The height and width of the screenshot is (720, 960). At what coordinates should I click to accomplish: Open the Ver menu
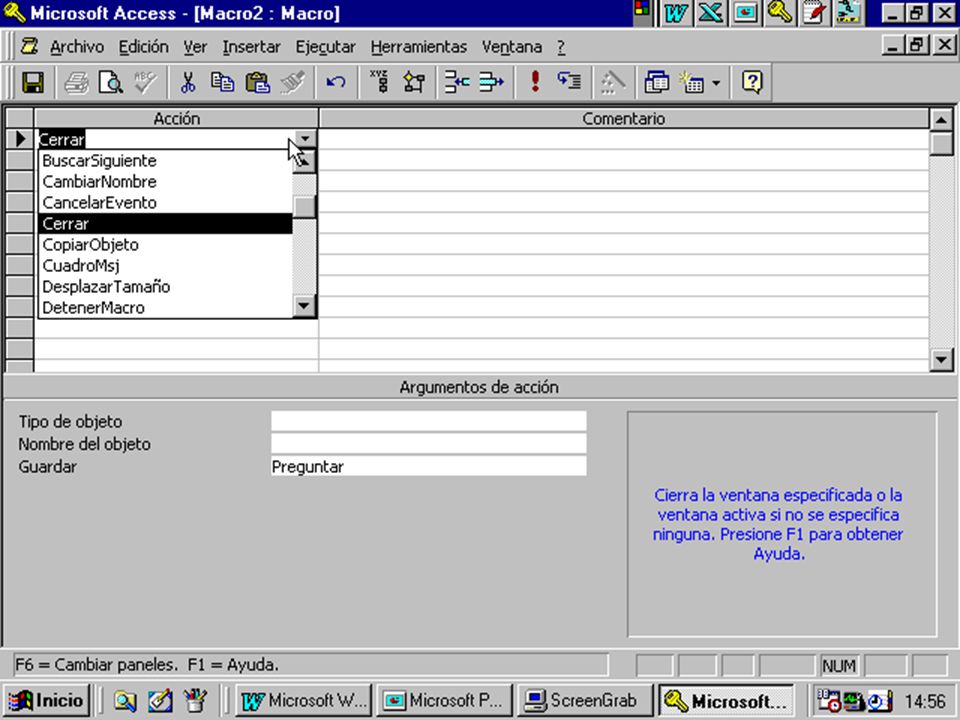195,47
